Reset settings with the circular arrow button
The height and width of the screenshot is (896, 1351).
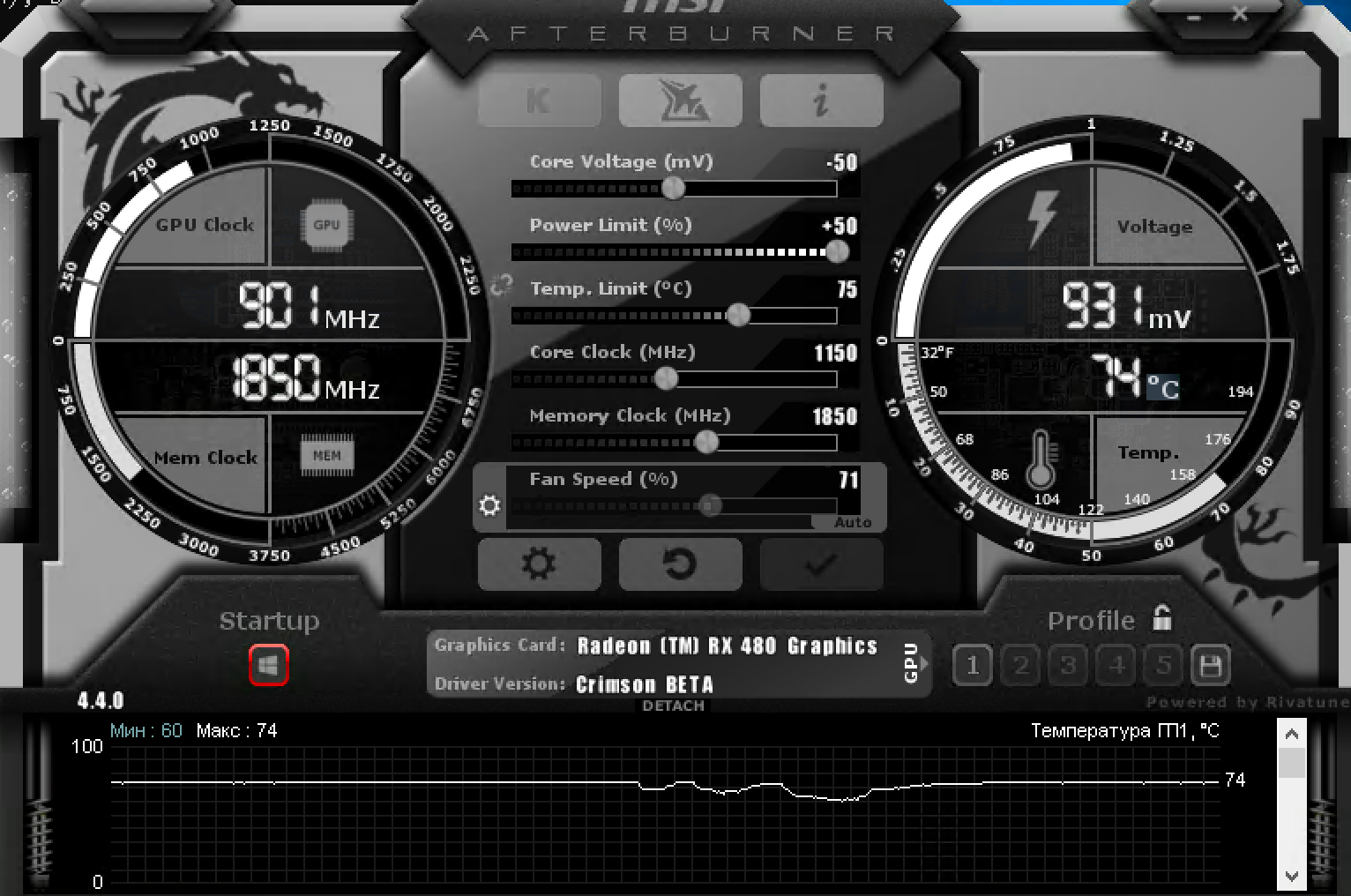pyautogui.click(x=680, y=564)
